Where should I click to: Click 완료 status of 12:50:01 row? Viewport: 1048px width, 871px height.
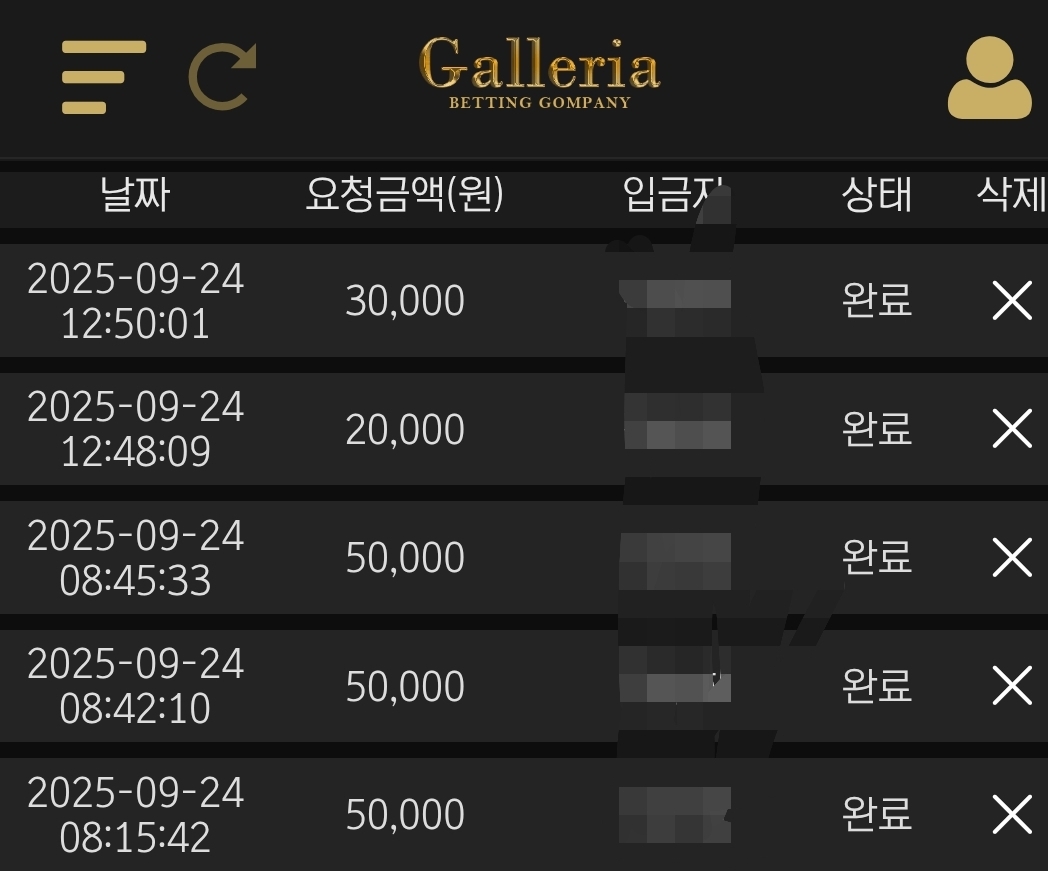tap(877, 300)
